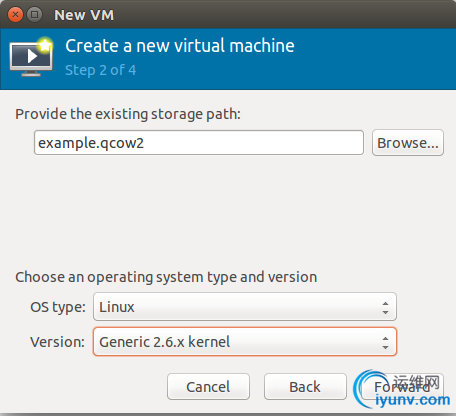Click the Version combo box arrows
456x416 pixels.
385,343
